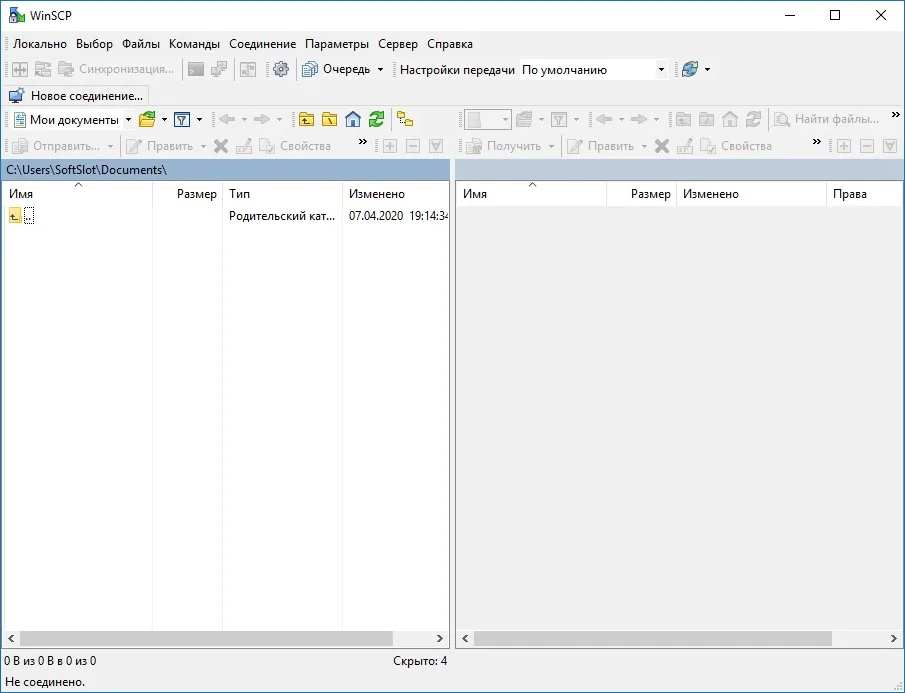
Task: Open the Команды menu
Action: pos(194,44)
